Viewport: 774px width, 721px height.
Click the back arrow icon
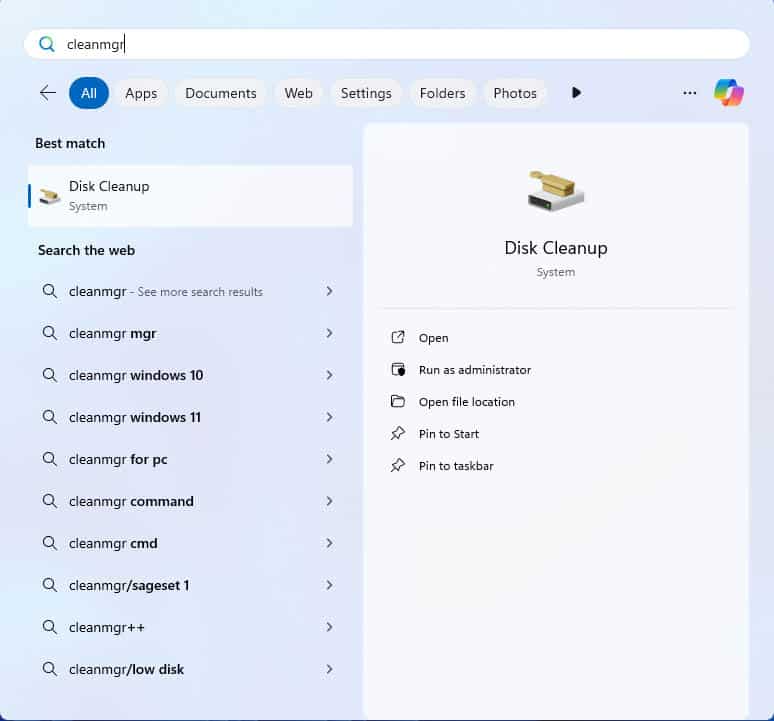point(48,93)
